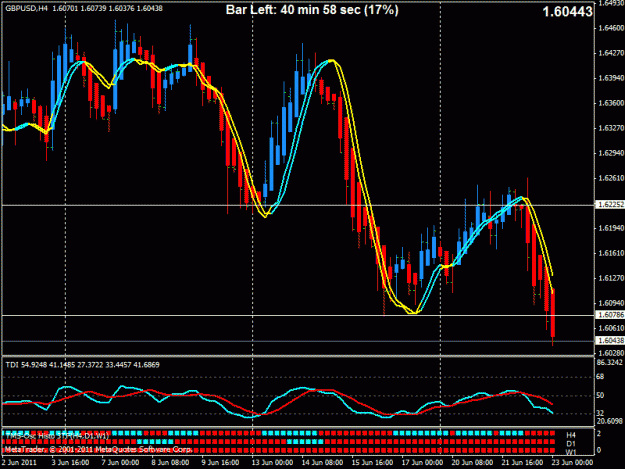The height and width of the screenshot is (469, 625).
Task: Click the '21 Jun 16:00' time label
Action: click(522, 463)
